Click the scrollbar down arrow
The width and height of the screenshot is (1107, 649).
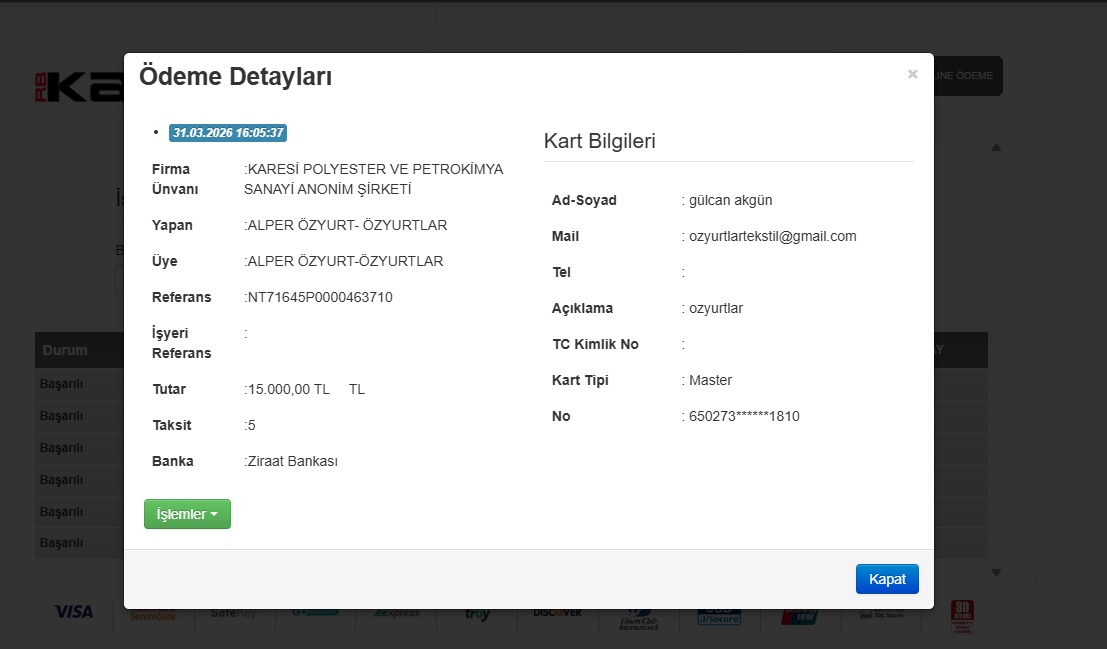(996, 572)
